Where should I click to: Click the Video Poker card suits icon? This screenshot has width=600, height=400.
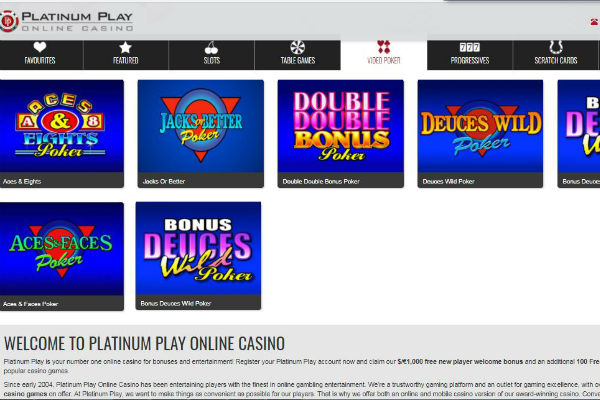[x=383, y=47]
